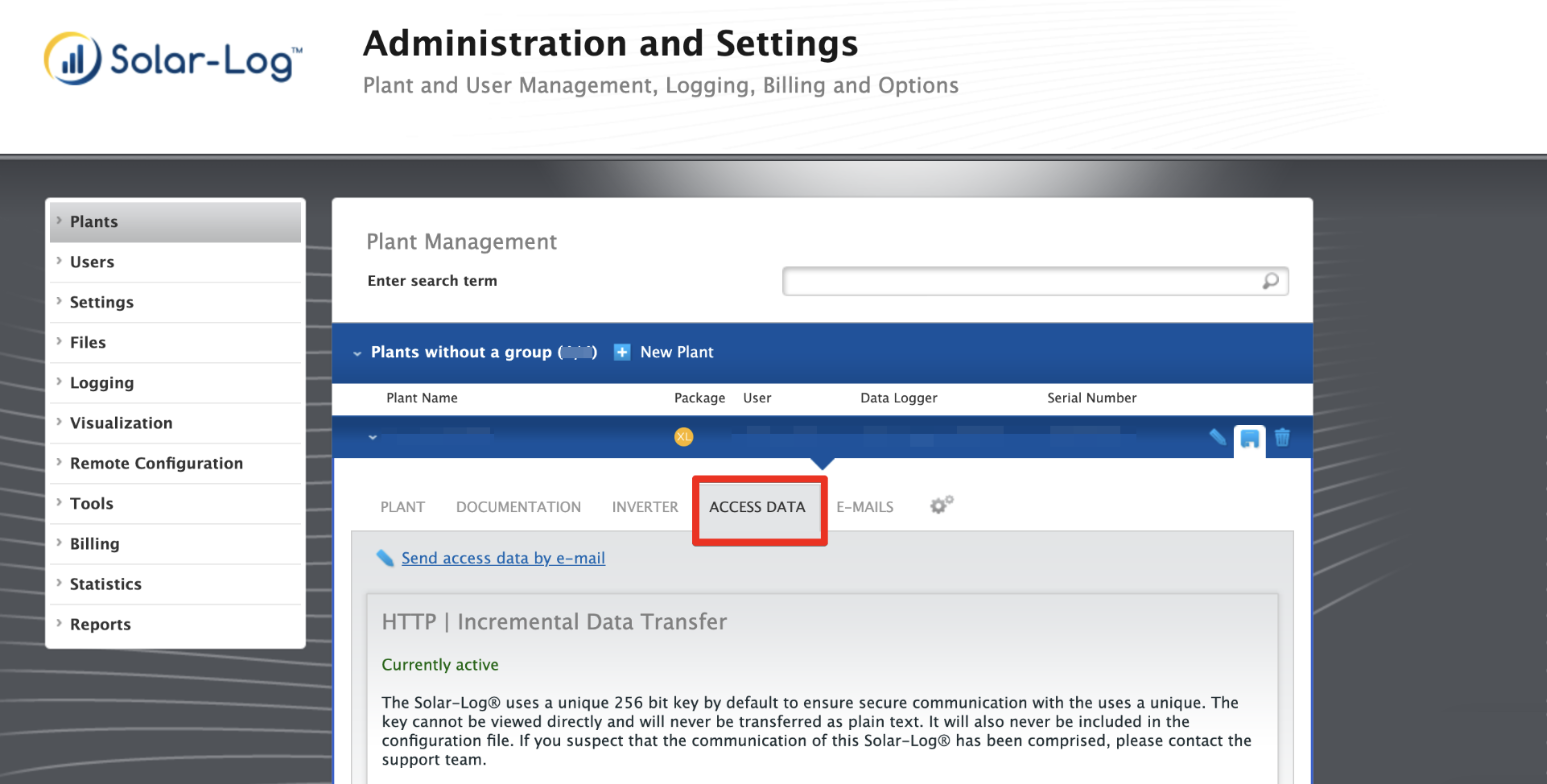
Task: Open Files sidebar item
Action: coord(175,342)
